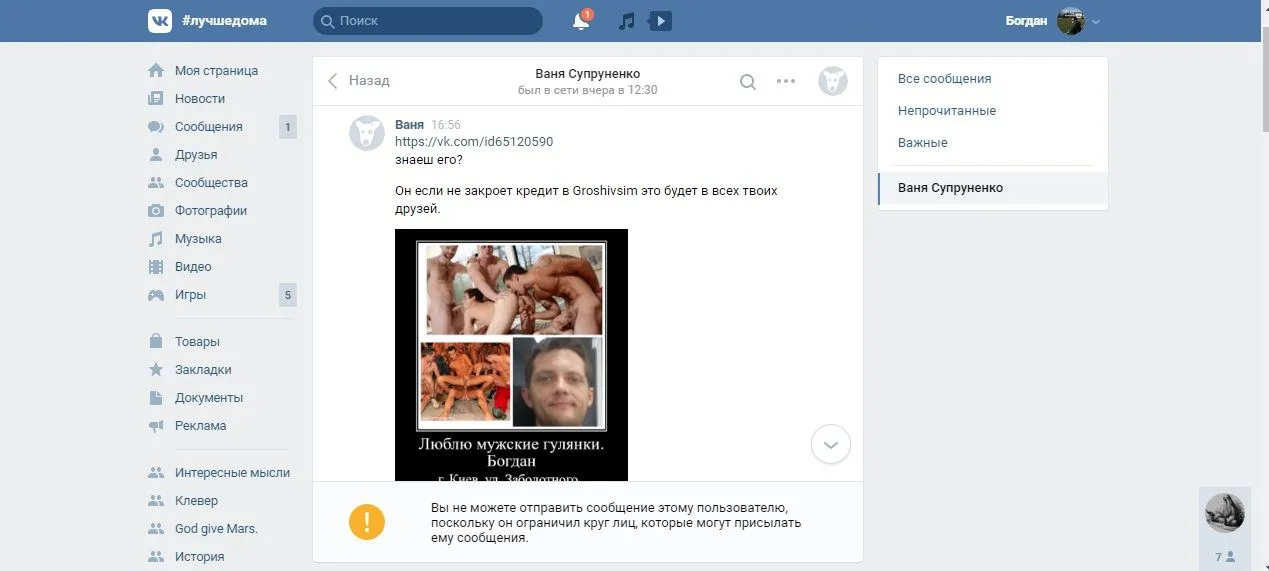Image resolution: width=1269 pixels, height=571 pixels.
Task: Click the VK logo in header
Action: [160, 21]
